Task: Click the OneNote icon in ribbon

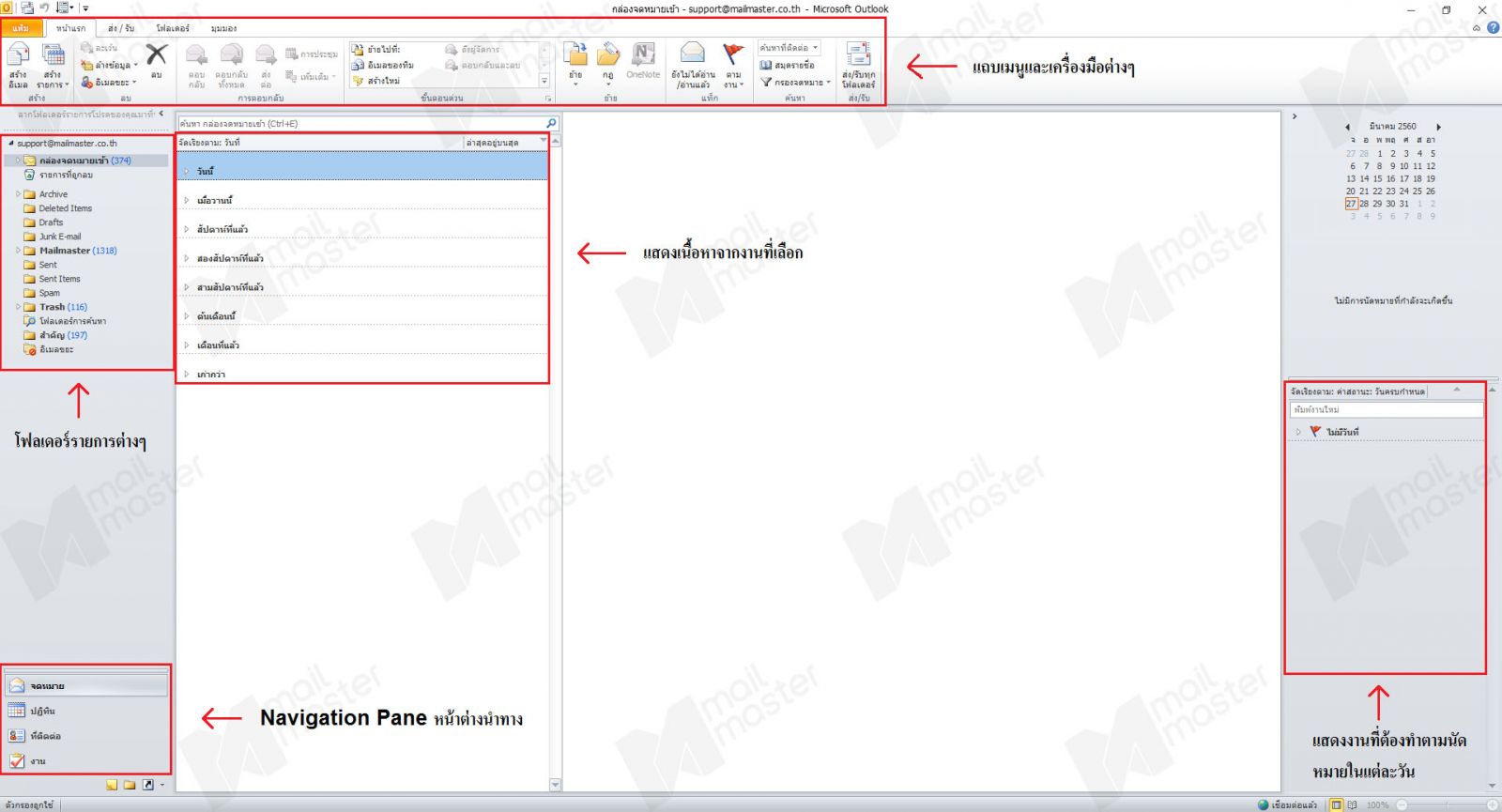Action: 643,54
